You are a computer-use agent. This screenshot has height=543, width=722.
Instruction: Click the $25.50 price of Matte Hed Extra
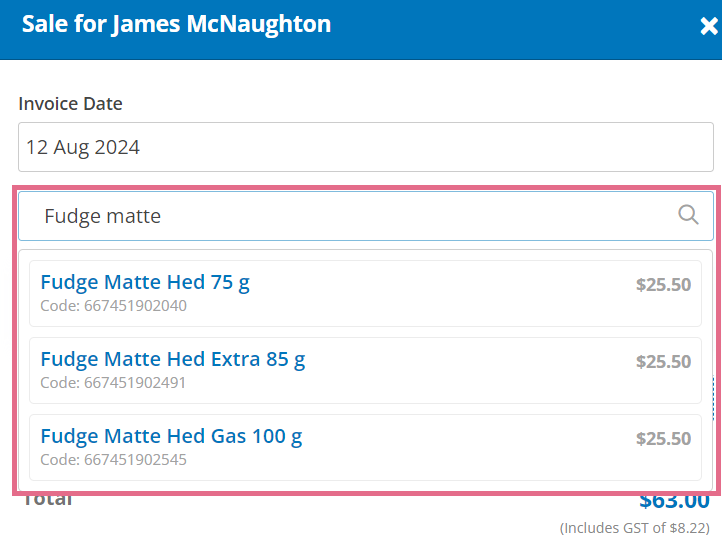(x=664, y=362)
